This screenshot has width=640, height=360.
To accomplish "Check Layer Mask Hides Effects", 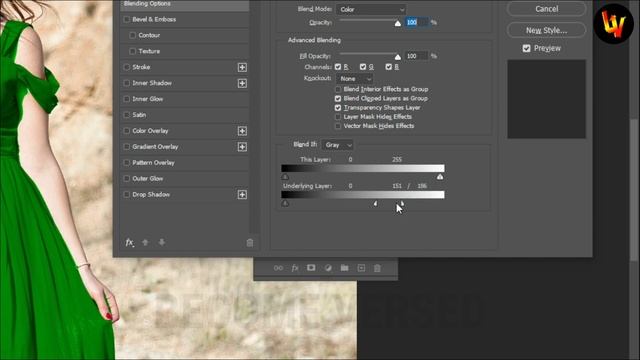I will [338, 117].
